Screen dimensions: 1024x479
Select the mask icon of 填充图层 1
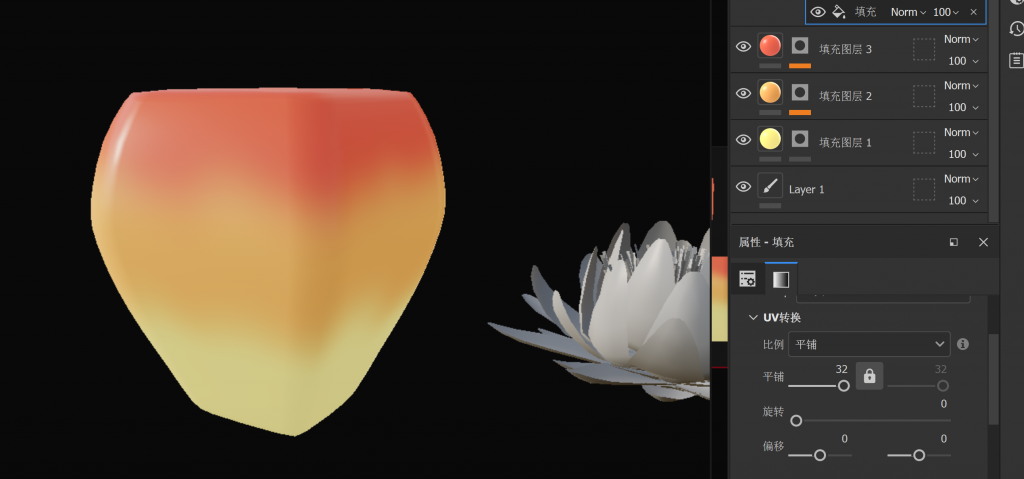800,139
